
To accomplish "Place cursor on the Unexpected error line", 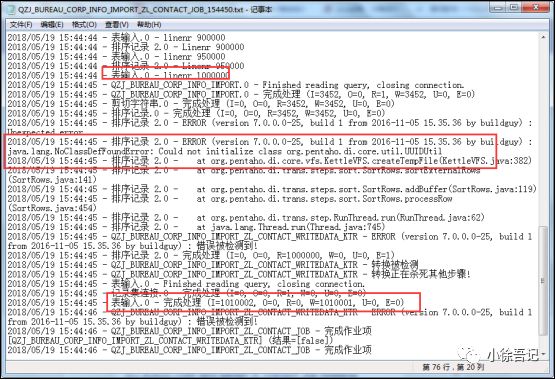I will pos(45,132).
